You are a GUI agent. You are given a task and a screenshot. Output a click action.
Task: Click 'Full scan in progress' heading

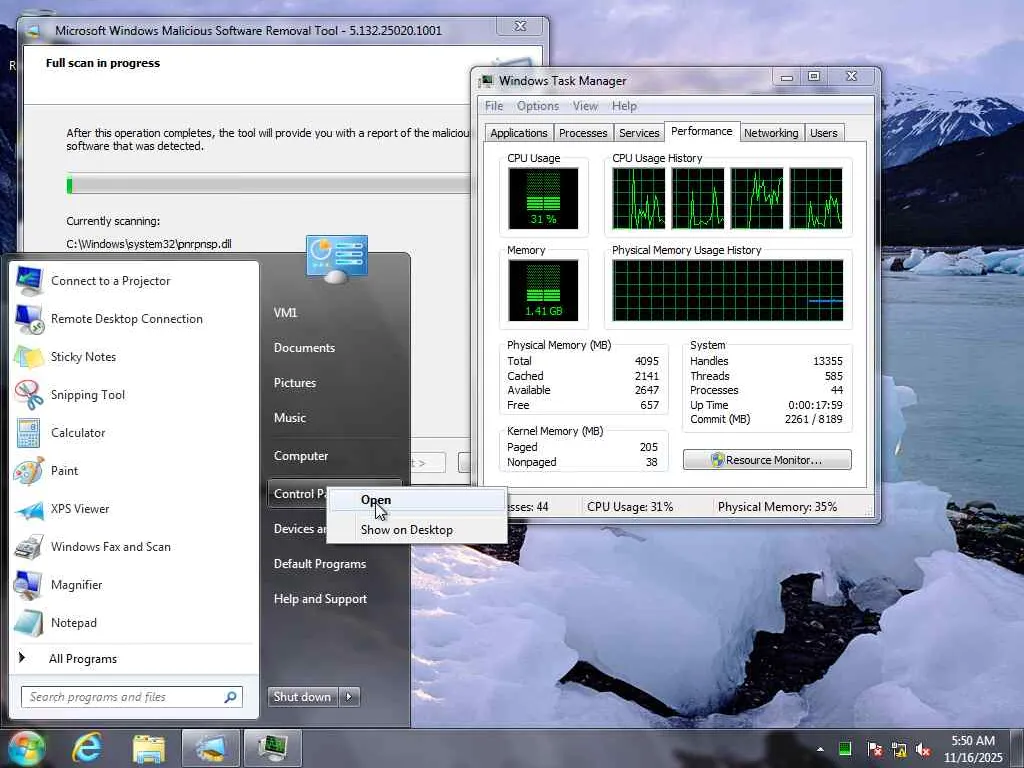(x=103, y=63)
